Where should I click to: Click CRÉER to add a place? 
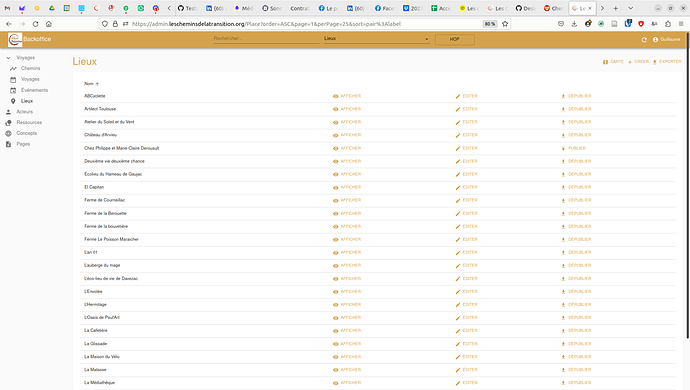pos(638,62)
